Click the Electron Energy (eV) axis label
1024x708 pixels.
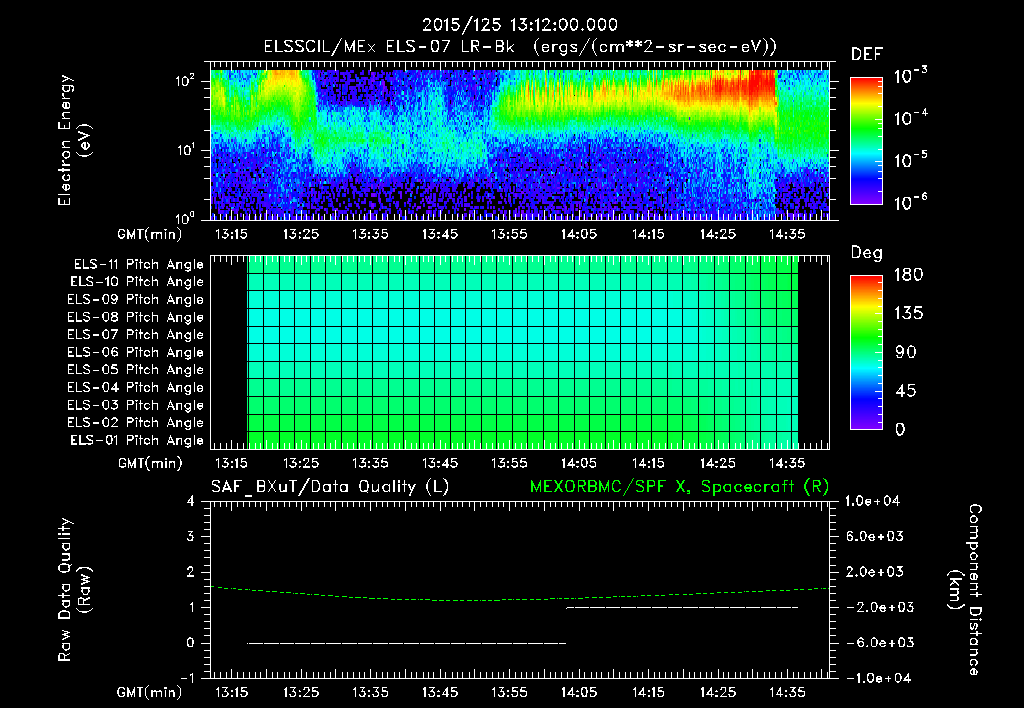pos(74,140)
